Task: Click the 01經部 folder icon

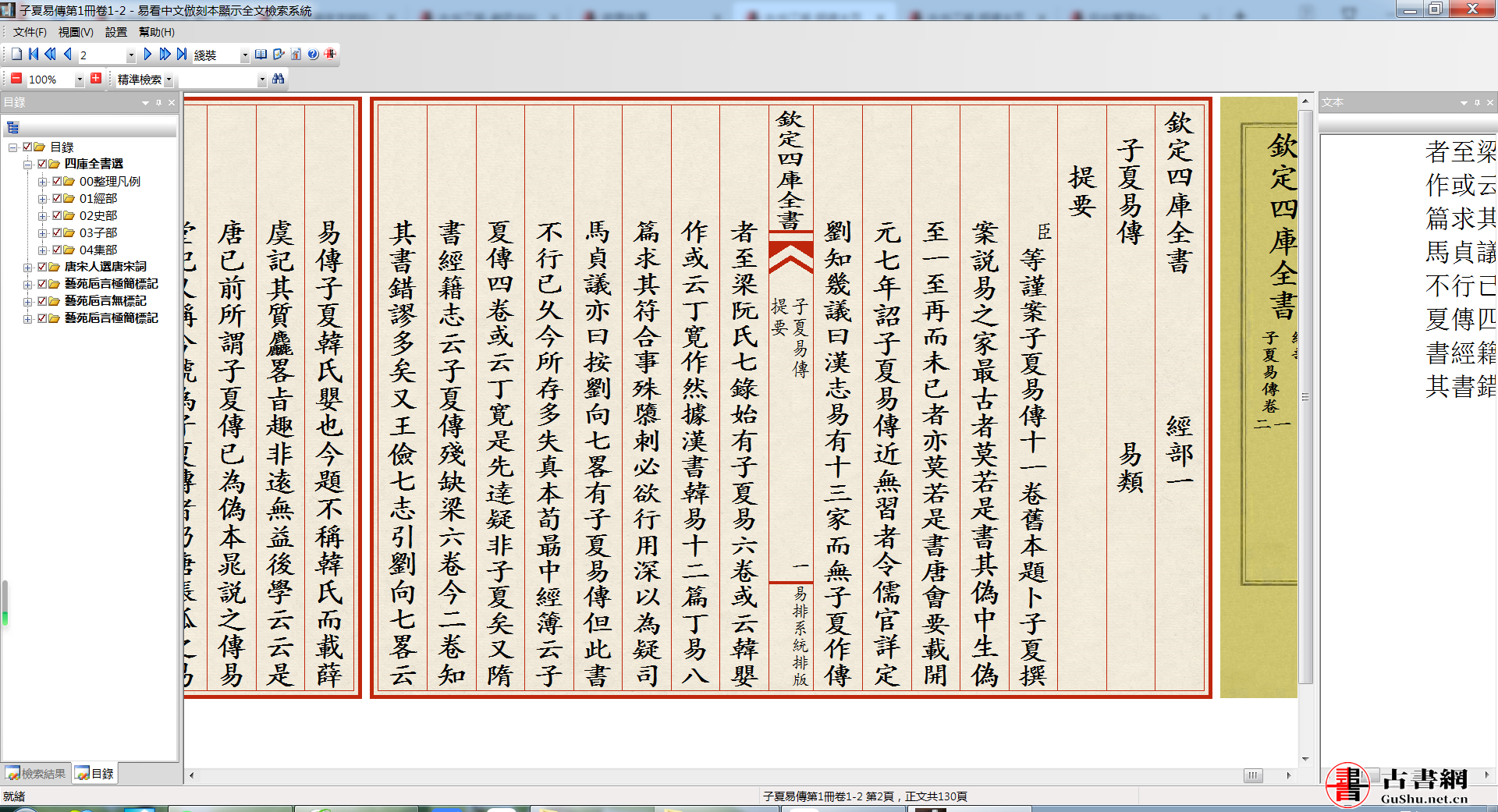Action: (x=69, y=198)
